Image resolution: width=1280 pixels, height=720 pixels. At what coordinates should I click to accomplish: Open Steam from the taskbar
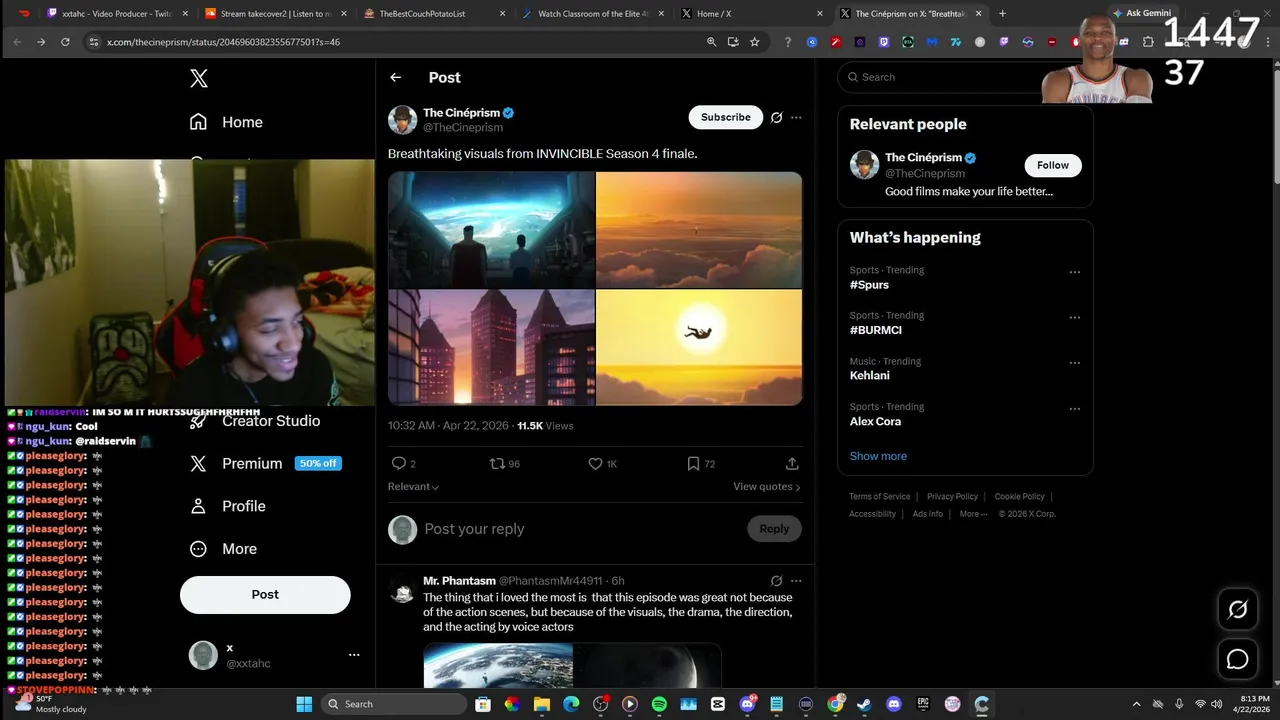pyautogui.click(x=864, y=704)
